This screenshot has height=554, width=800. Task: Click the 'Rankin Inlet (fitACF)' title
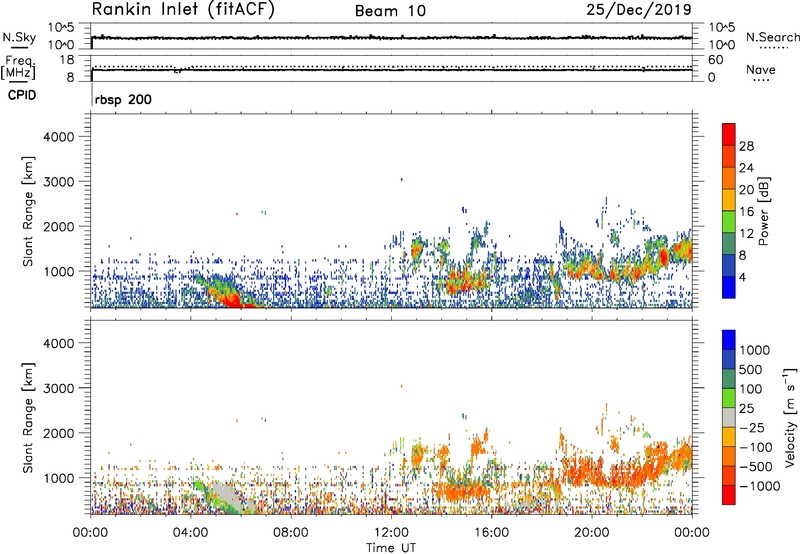(183, 10)
